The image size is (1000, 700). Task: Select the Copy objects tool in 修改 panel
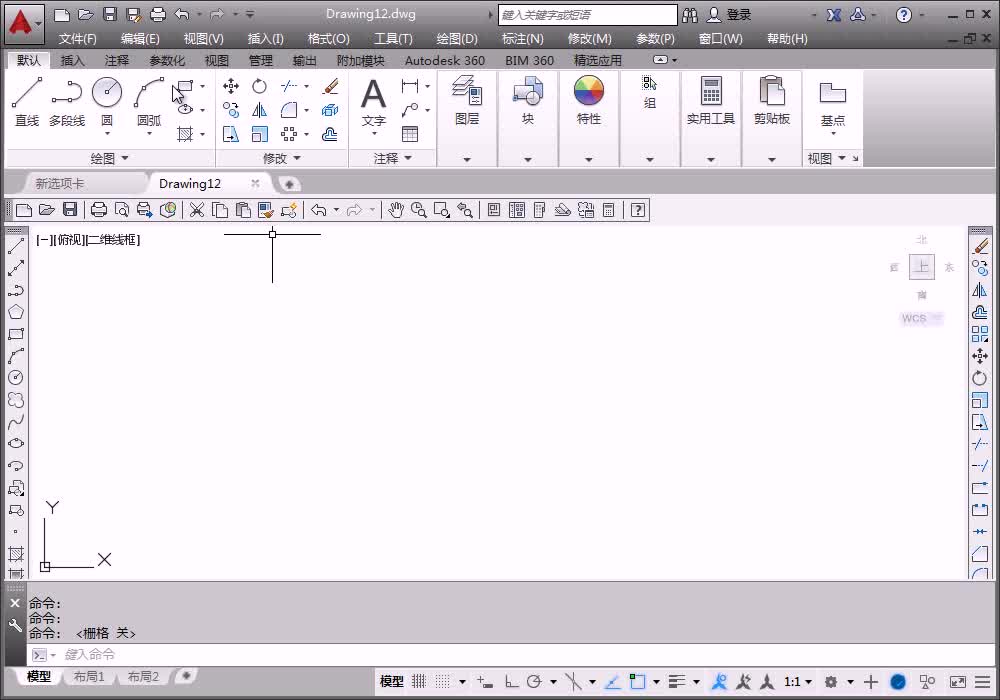pyautogui.click(x=231, y=110)
